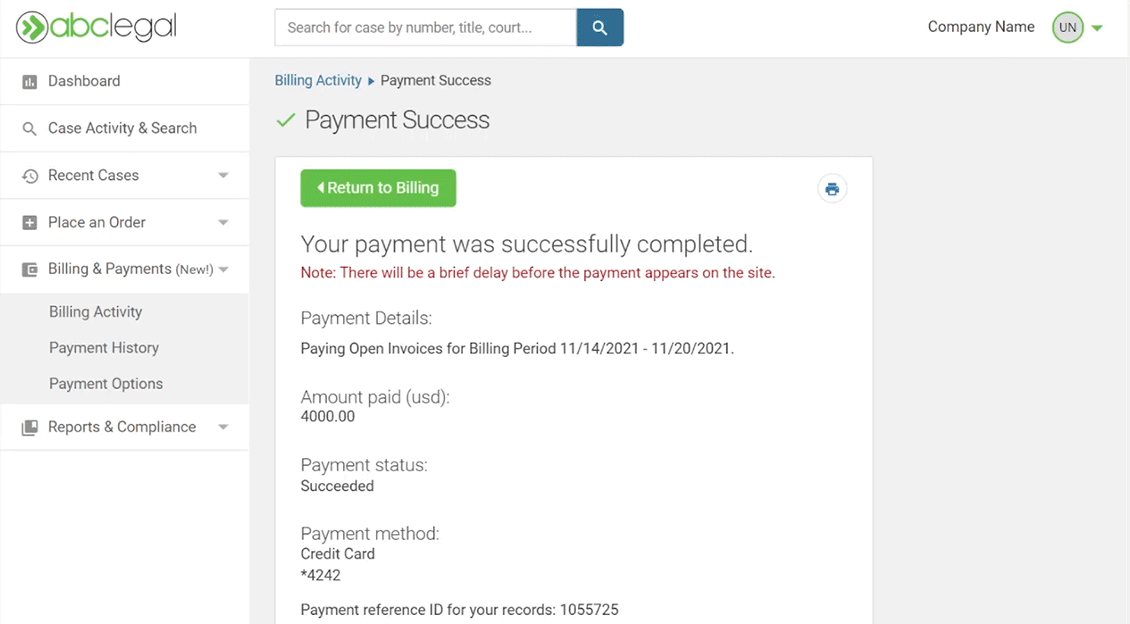Click the Return to Billing button

378,188
